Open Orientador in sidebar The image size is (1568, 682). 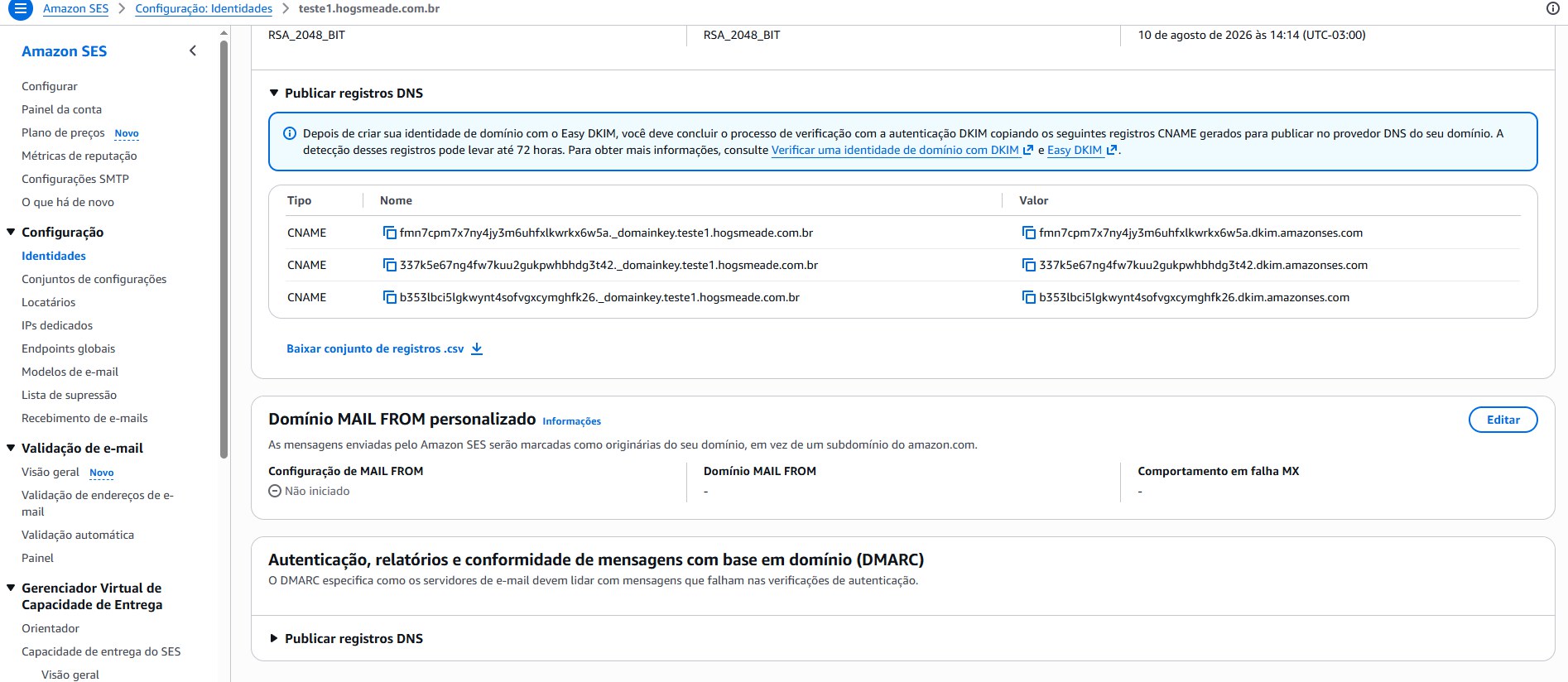coord(51,628)
